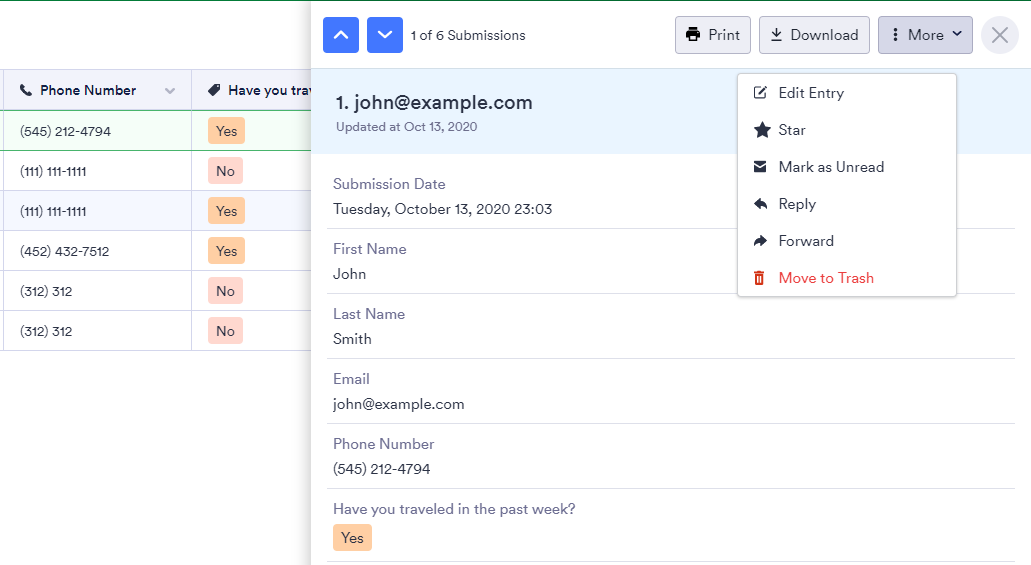Image resolution: width=1031 pixels, height=565 pixels.
Task: Click the phone icon in column header
Action: [26, 90]
